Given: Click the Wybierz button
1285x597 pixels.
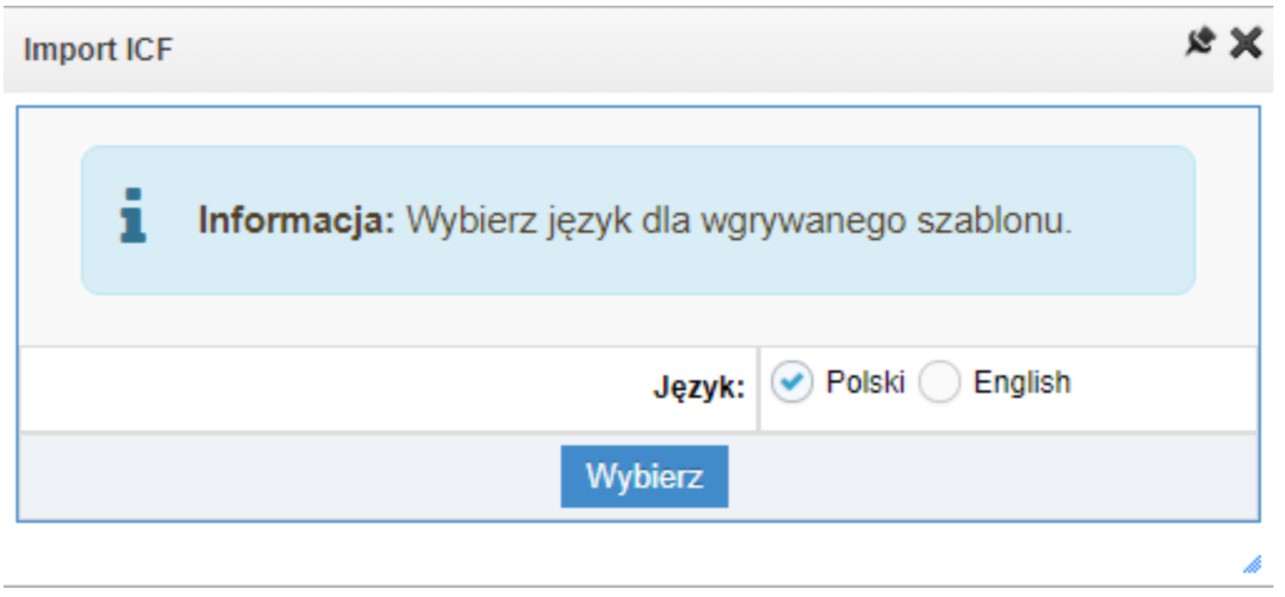Looking at the screenshot, I should point(644,476).
